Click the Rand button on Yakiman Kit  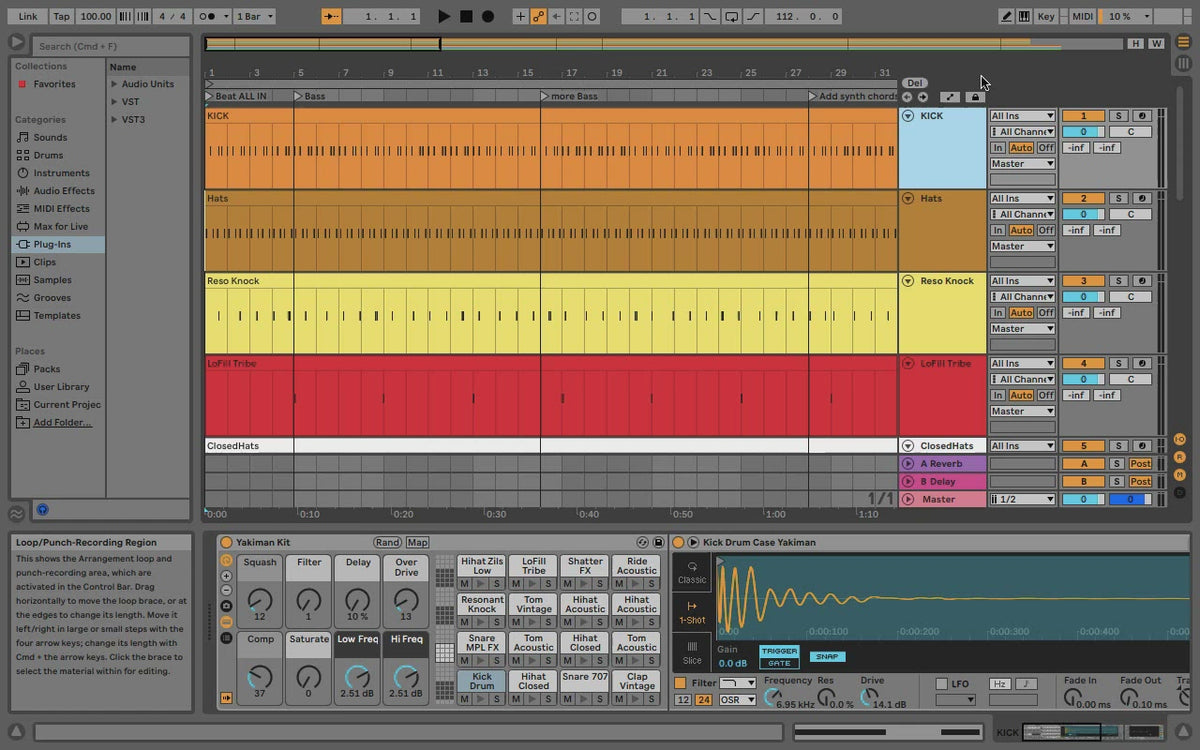click(x=388, y=541)
